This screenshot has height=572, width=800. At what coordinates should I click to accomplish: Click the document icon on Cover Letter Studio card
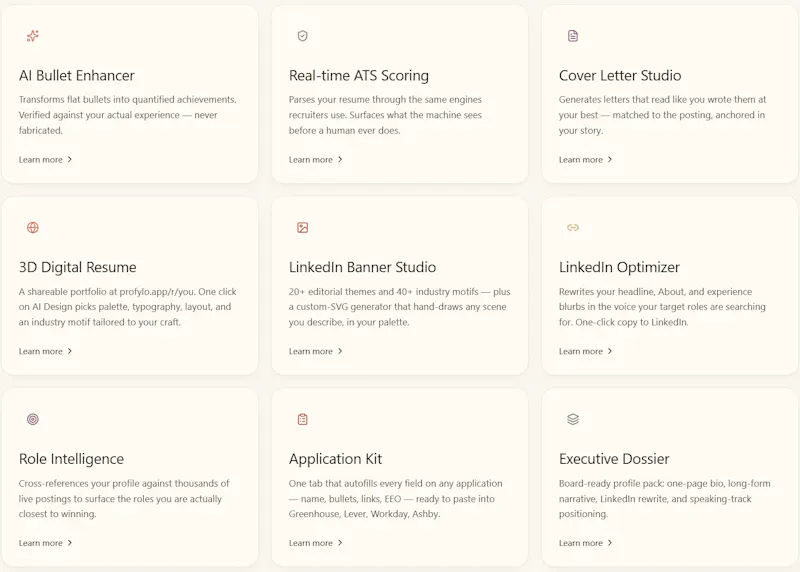click(573, 36)
